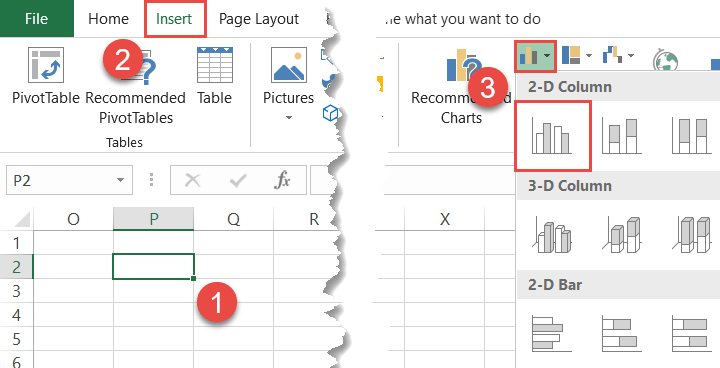Screen dimensions: 720x368
Task: Open Insert Waterfall Chart dropdown
Action: [x=618, y=56]
